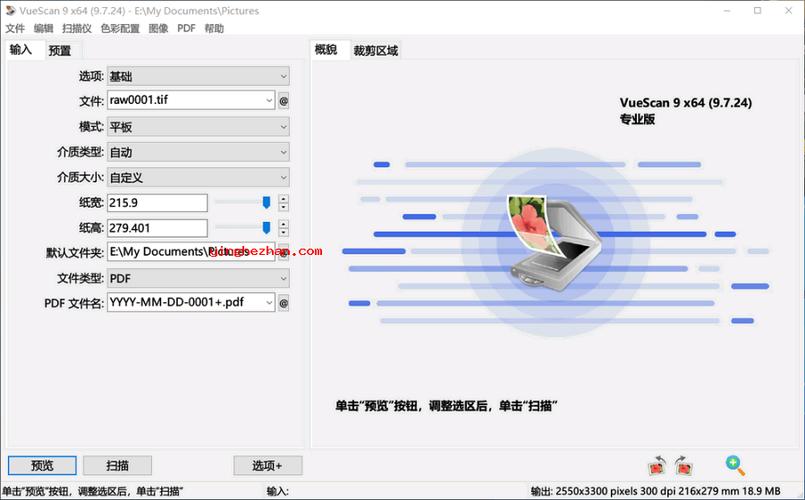Open the 文件 combo box dropdown arrow
This screenshot has height=500, width=805.
point(269,101)
